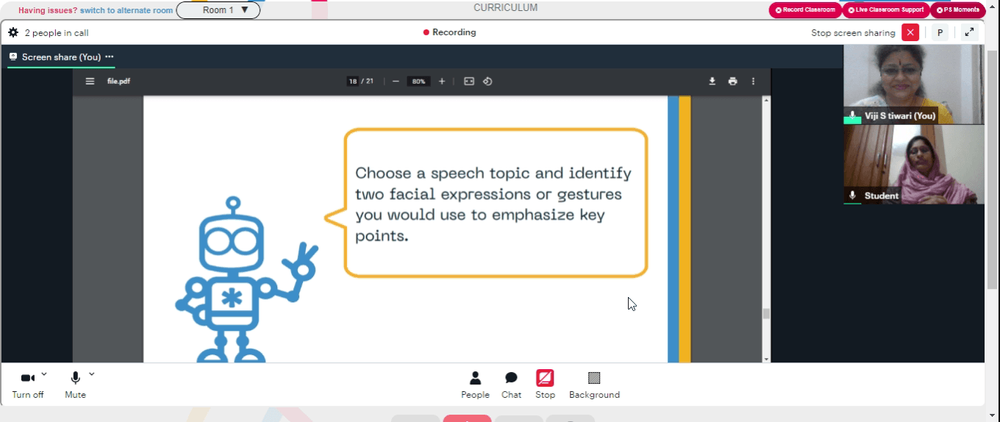The height and width of the screenshot is (422, 1000).
Task: Click the PS Moments button
Action: pyautogui.click(x=957, y=10)
